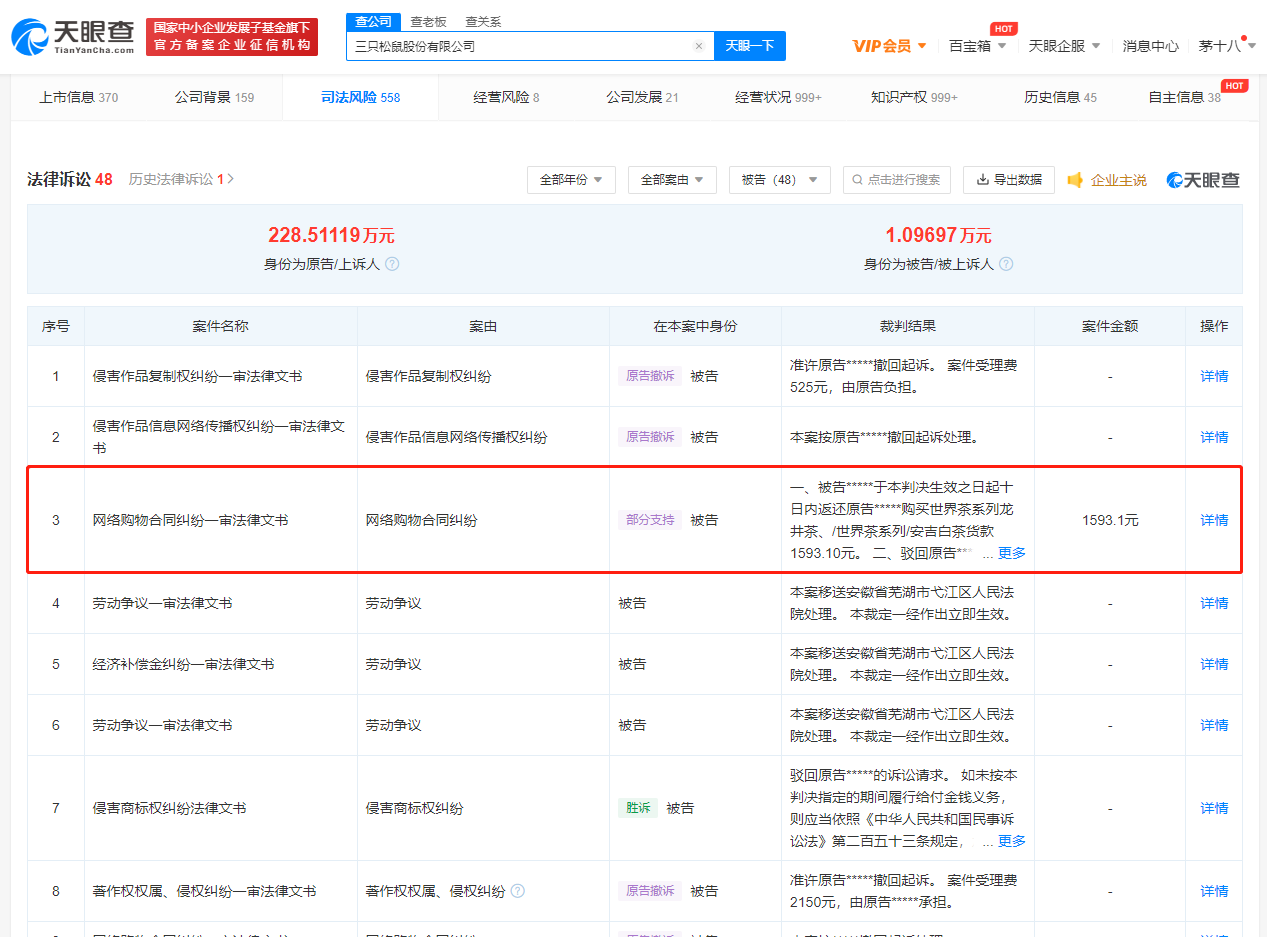The height and width of the screenshot is (937, 1267).
Task: Click the help icon beside 身份为原告/上诉人
Action: (x=392, y=264)
